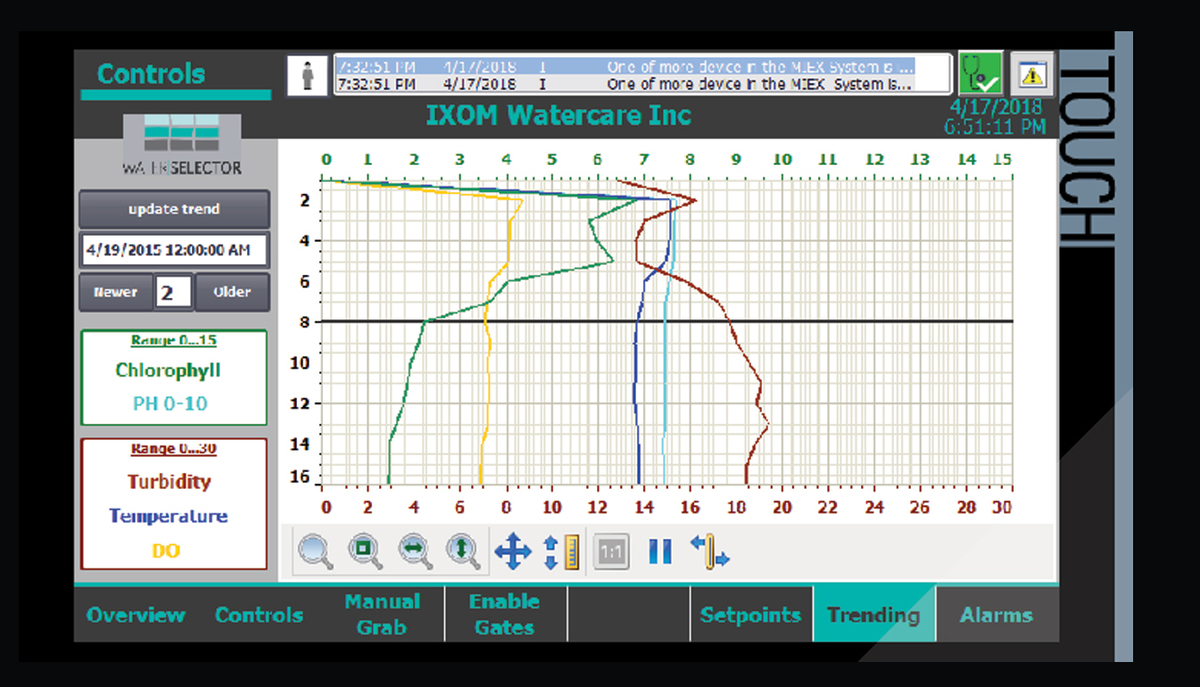Open the Overview screen tab
The image size is (1200, 687).
136,615
